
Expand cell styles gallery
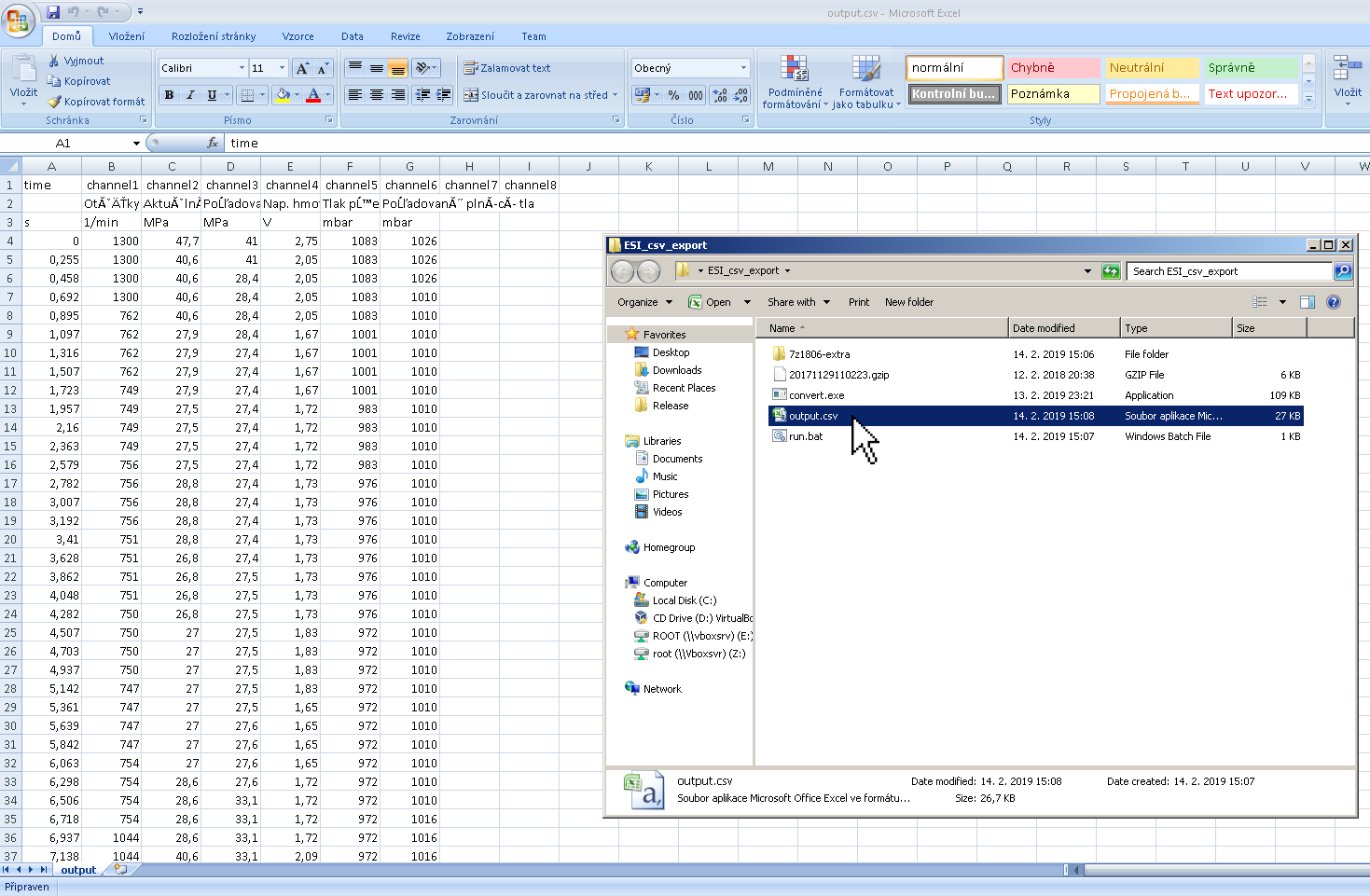1308,99
